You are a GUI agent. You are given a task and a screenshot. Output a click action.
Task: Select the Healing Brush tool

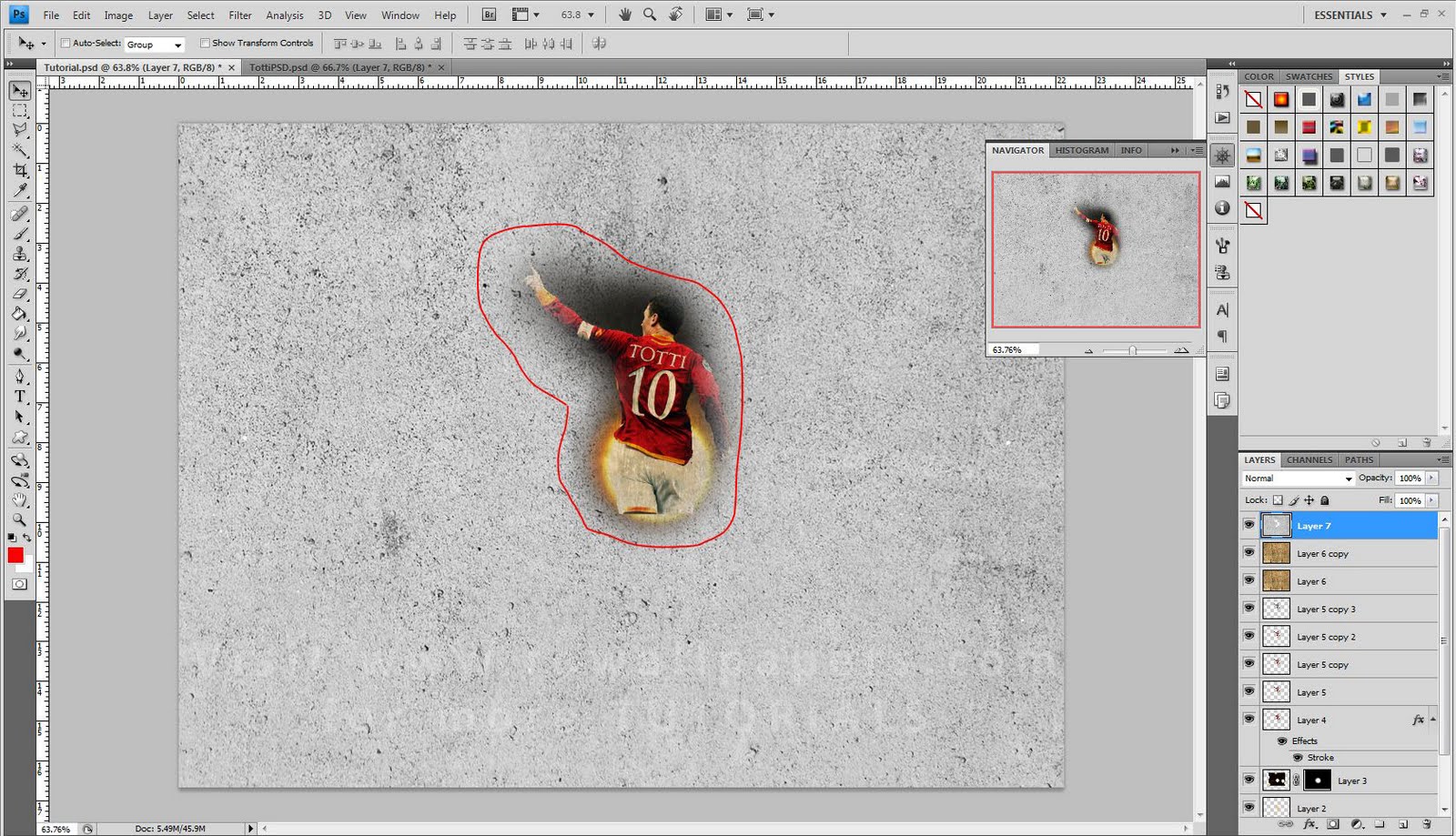(x=20, y=214)
